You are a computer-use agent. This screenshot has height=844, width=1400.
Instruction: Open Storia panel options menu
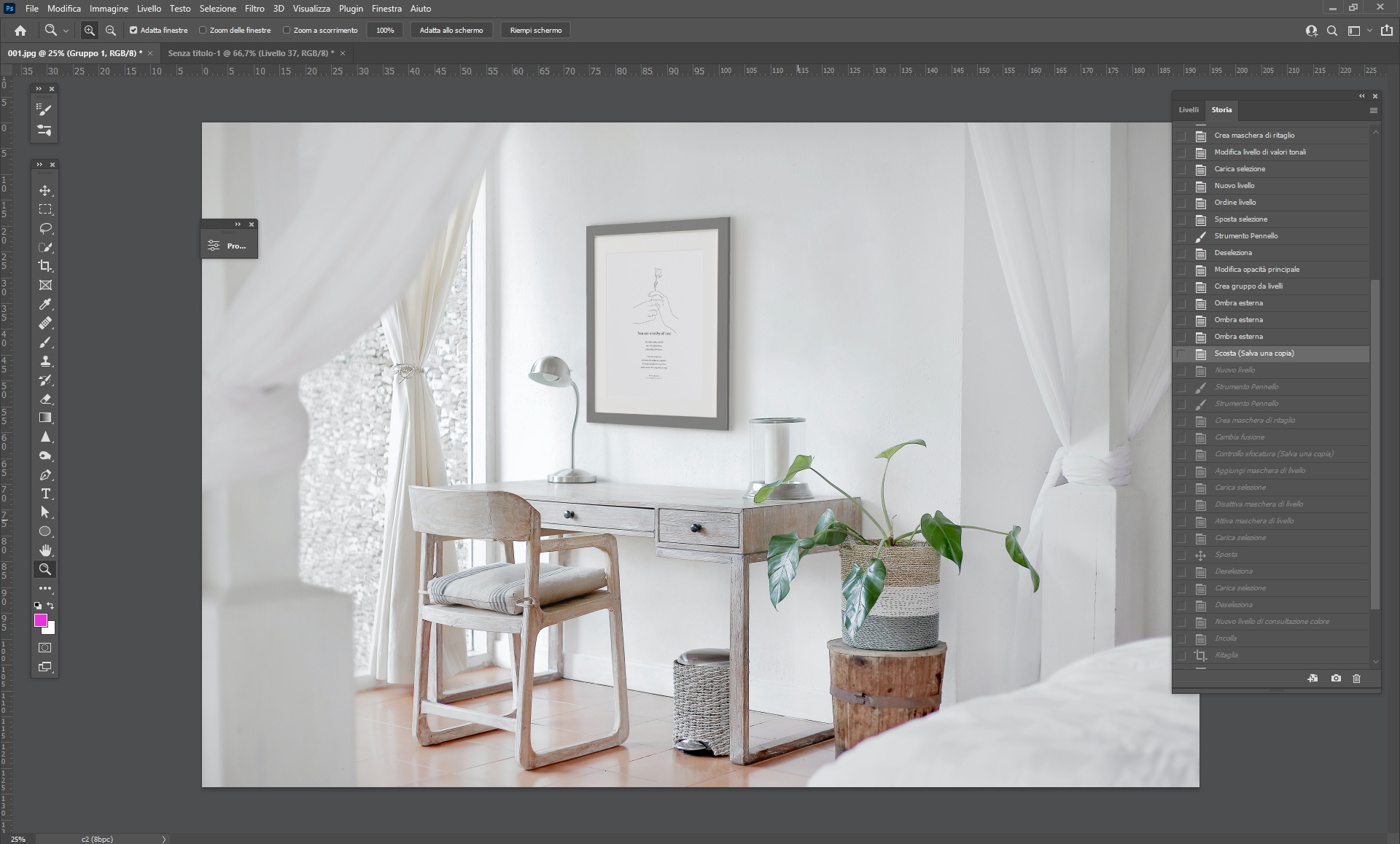(x=1373, y=111)
